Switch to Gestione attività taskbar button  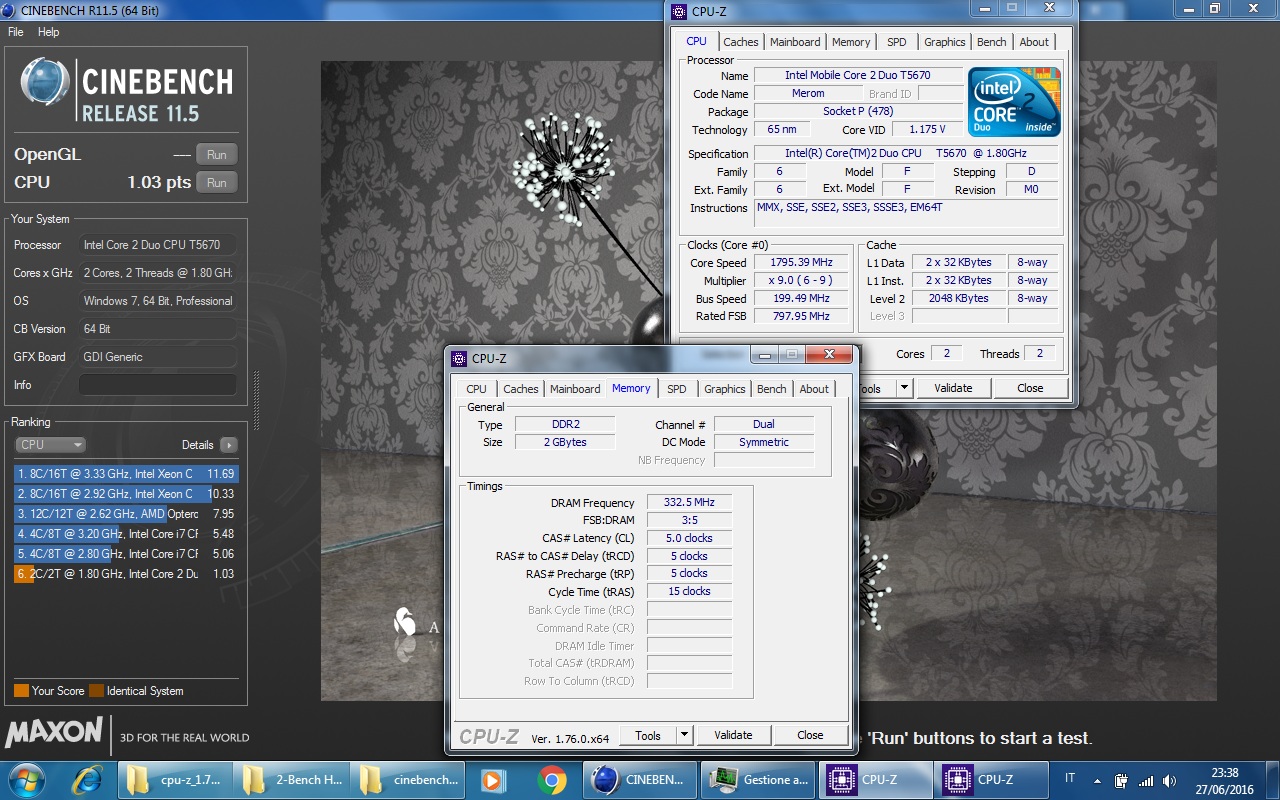click(x=760, y=780)
